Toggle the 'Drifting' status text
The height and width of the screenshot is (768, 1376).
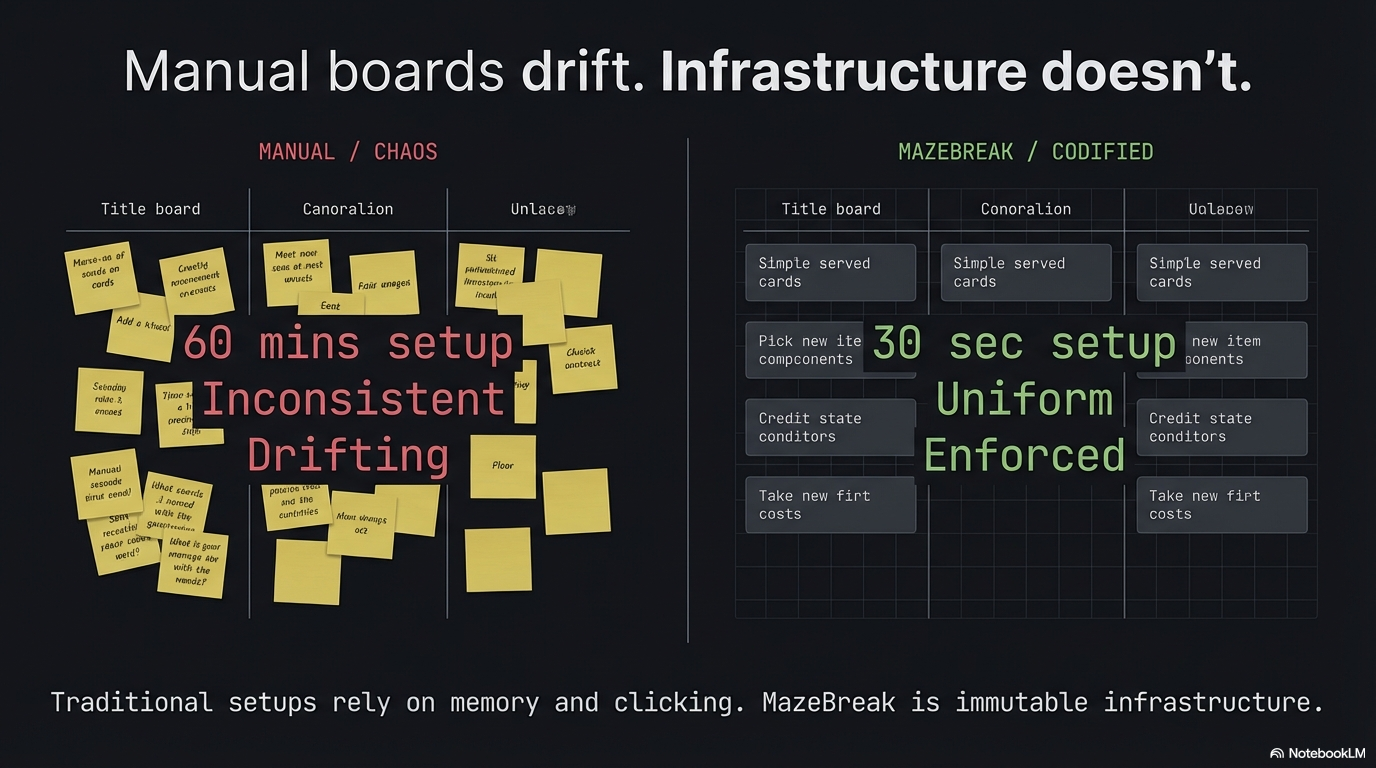(x=348, y=455)
